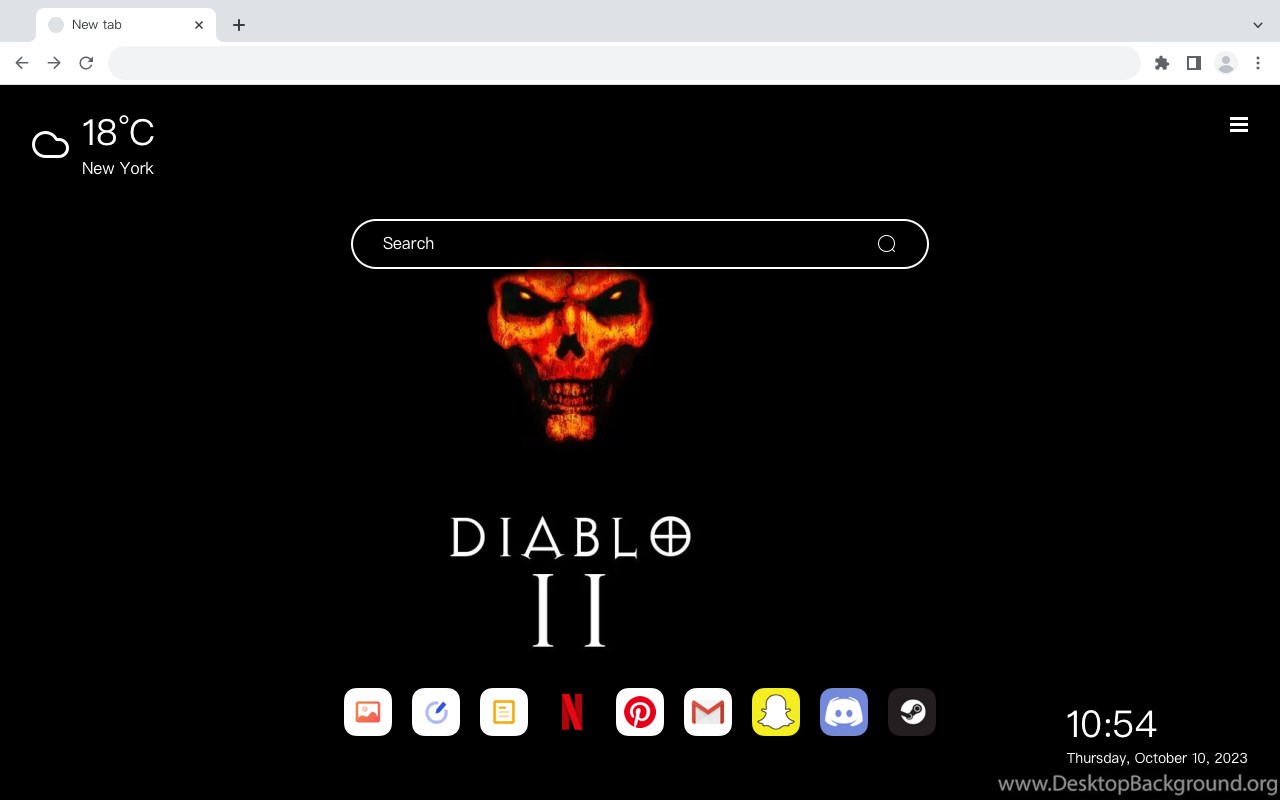Click the New York location label
Image resolution: width=1280 pixels, height=800 pixels.
(118, 168)
